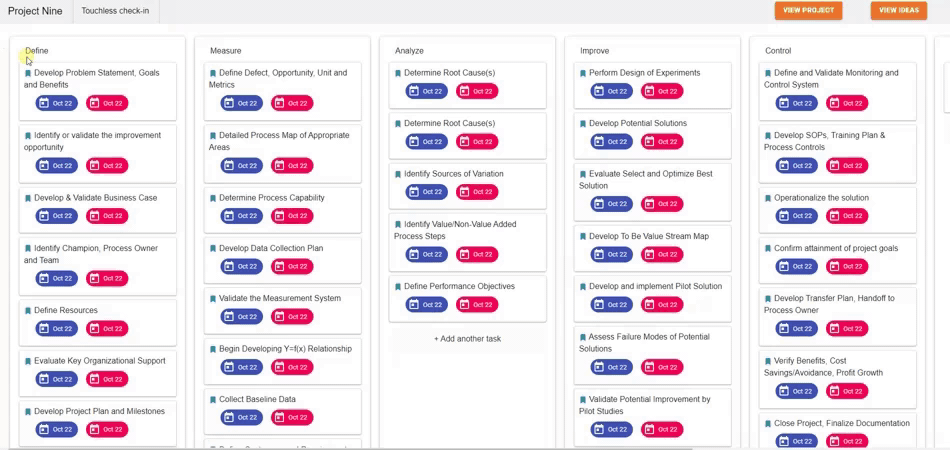
Task: Click red calendar chip on Determine Process Capability
Action: (x=292, y=216)
